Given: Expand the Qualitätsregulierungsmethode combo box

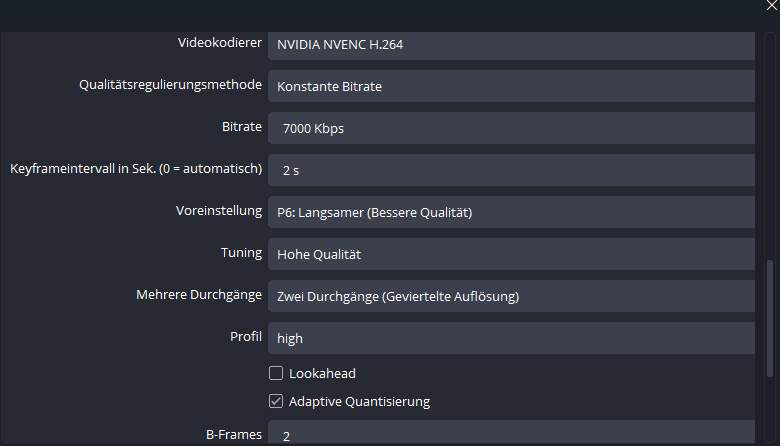Looking at the screenshot, I should point(510,86).
